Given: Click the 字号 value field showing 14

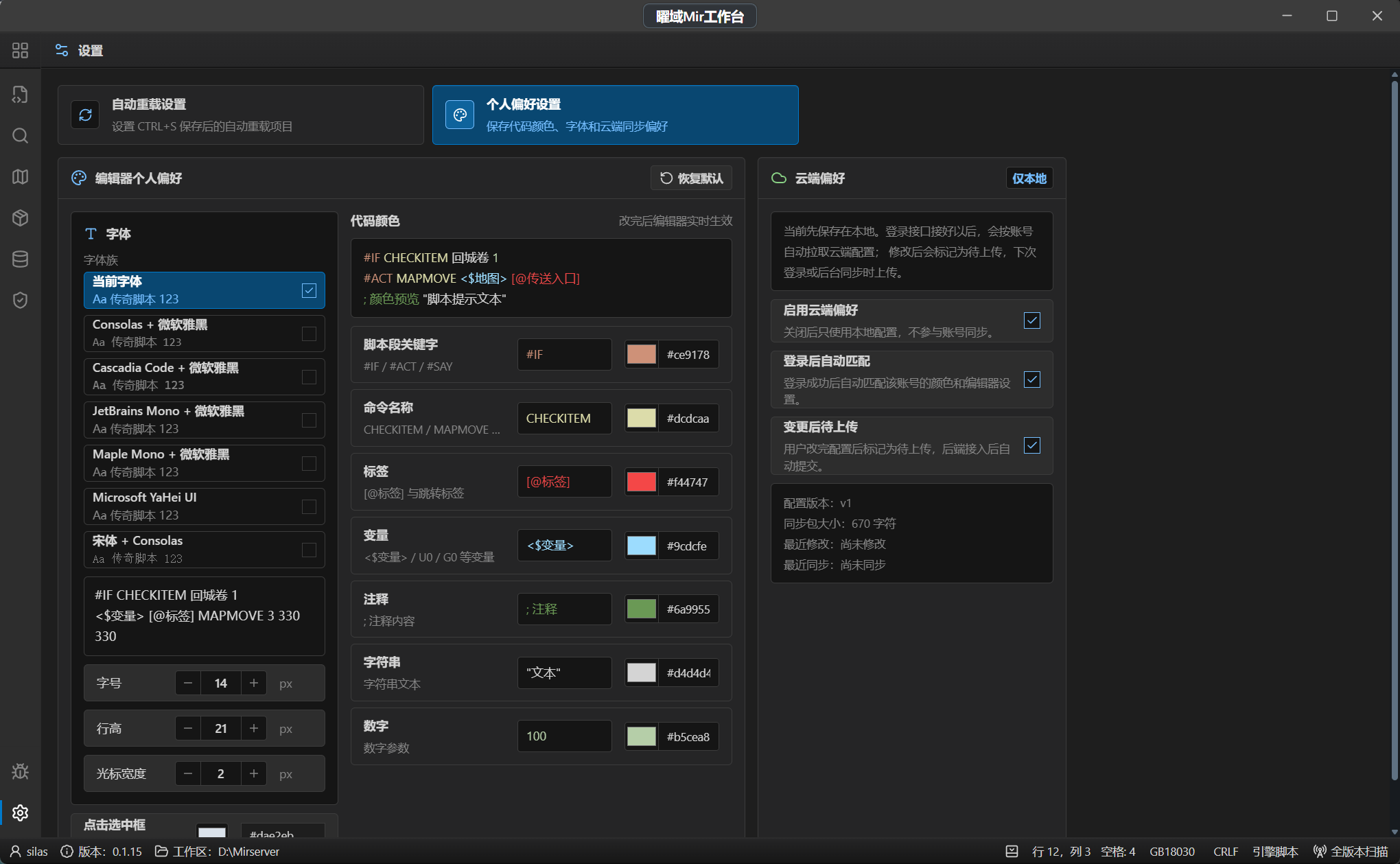Looking at the screenshot, I should [x=220, y=683].
